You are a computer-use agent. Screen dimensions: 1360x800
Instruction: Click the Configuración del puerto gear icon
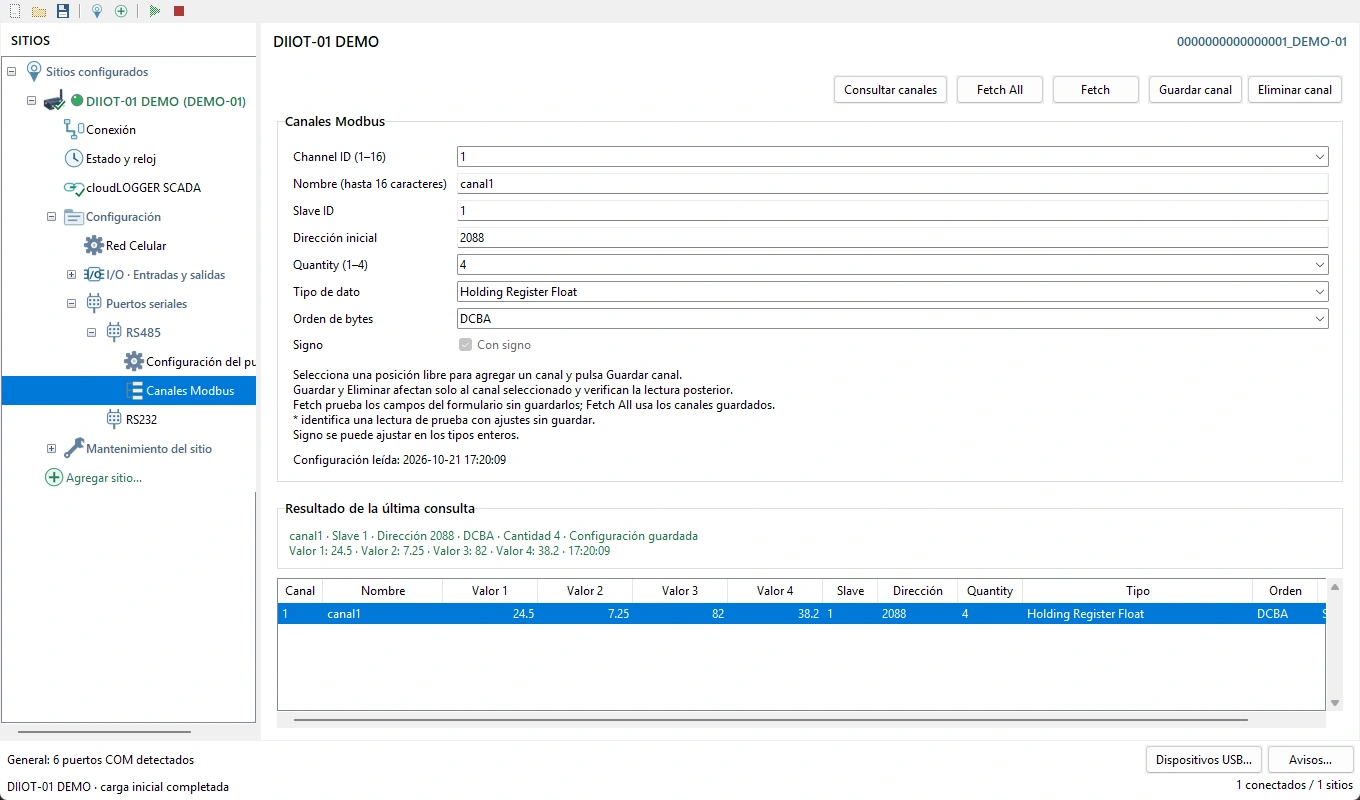pos(134,361)
